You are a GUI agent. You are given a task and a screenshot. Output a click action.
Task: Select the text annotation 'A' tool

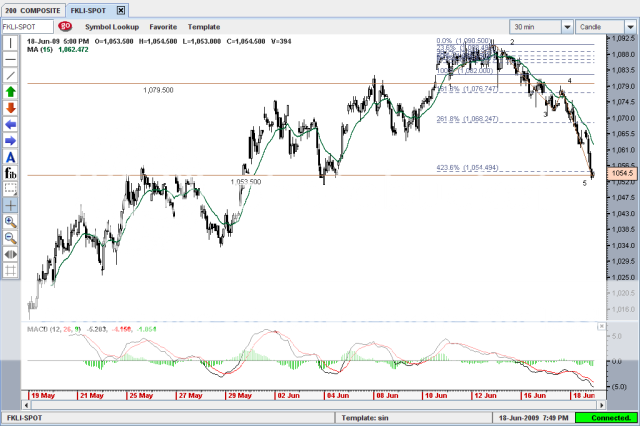(x=11, y=156)
